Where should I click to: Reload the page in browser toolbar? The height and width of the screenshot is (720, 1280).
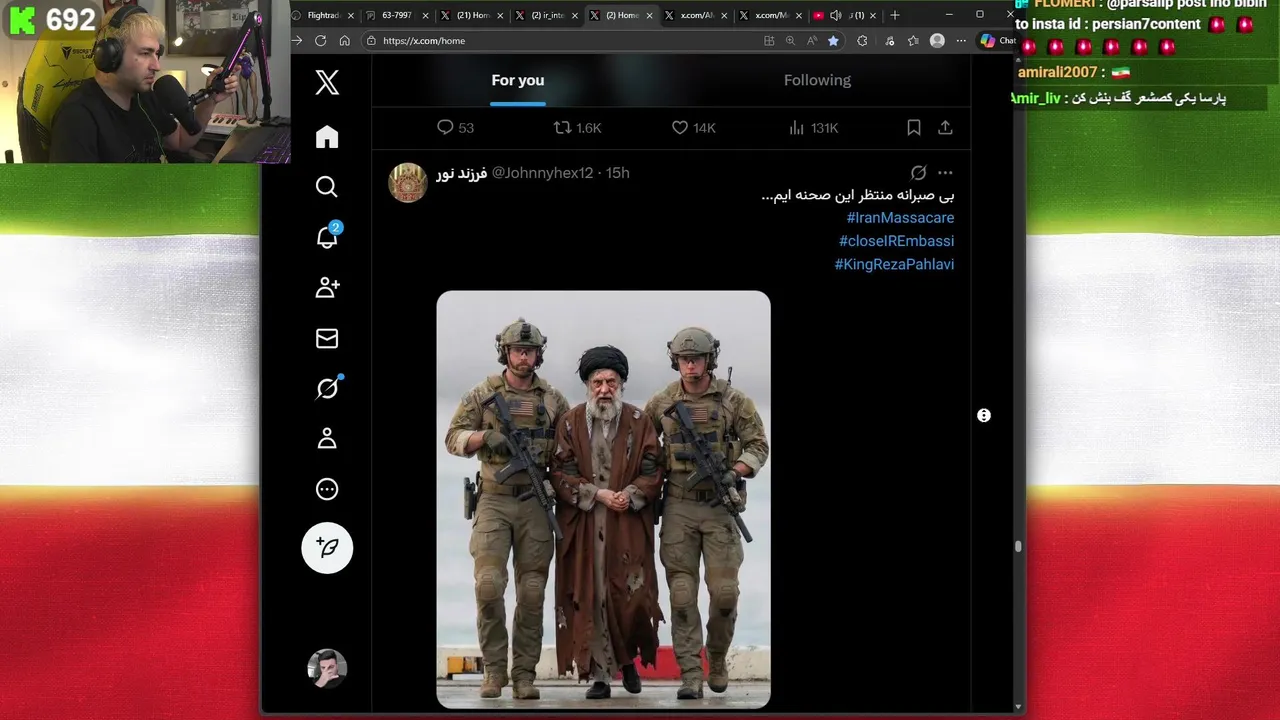[x=320, y=41]
